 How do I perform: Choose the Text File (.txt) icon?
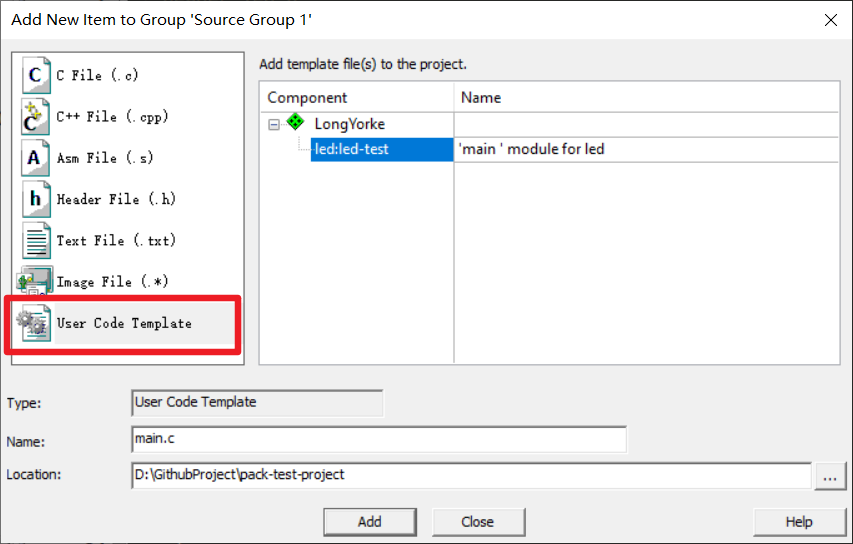pos(36,241)
